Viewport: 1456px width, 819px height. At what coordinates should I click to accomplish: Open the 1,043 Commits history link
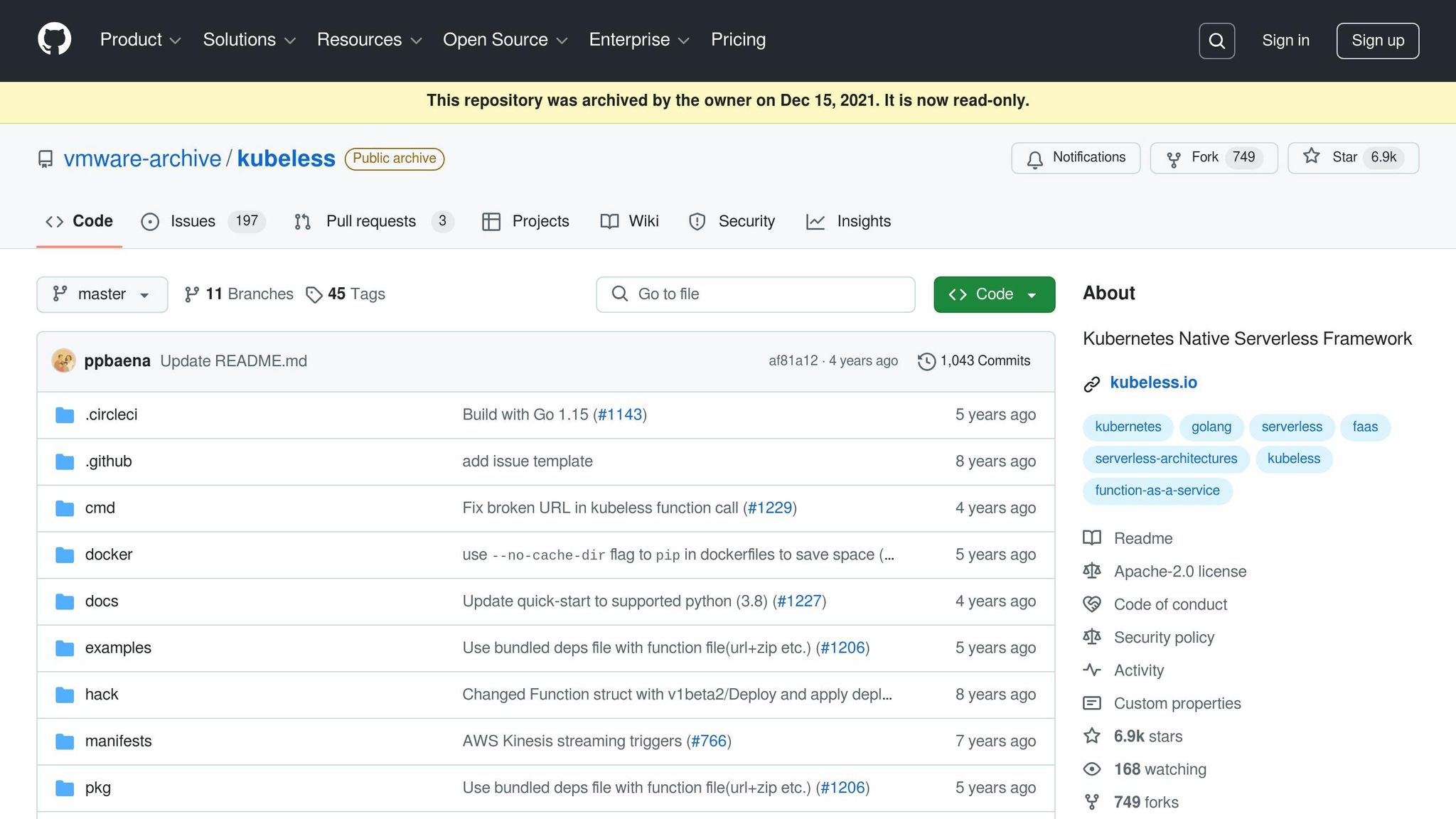click(974, 361)
